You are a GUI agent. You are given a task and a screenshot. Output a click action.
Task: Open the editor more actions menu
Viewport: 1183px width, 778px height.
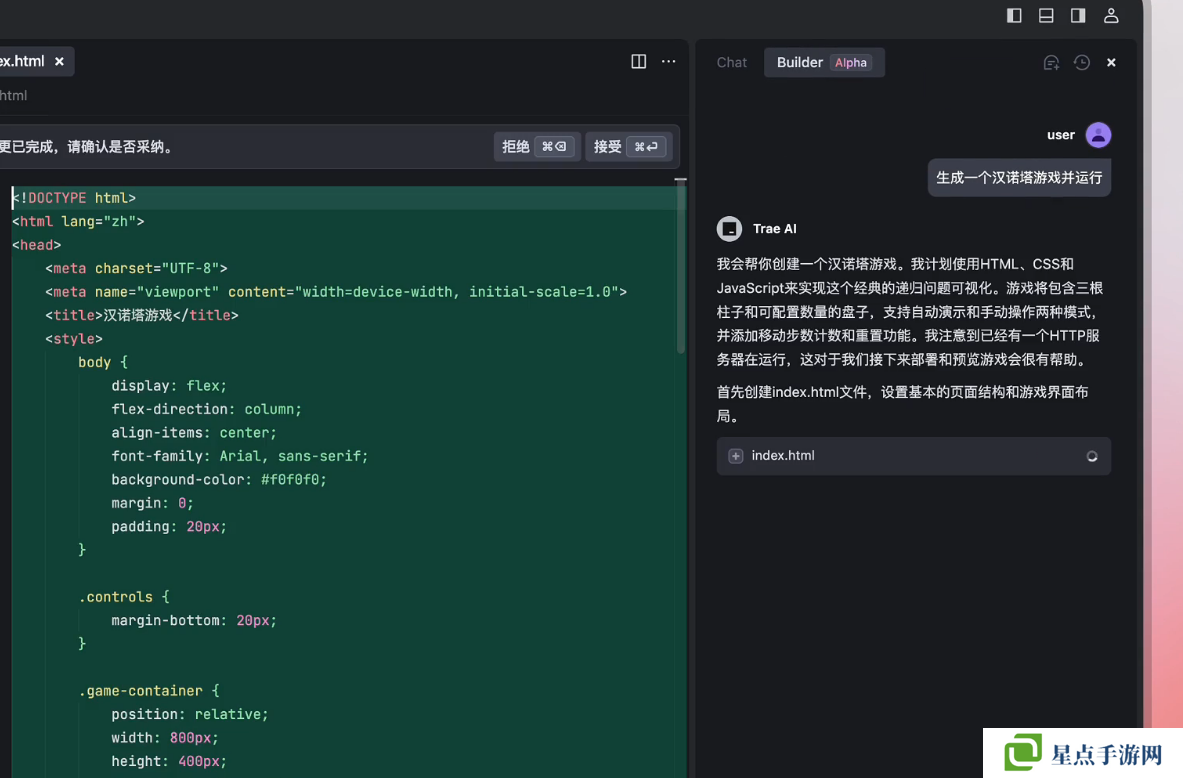pyautogui.click(x=669, y=61)
